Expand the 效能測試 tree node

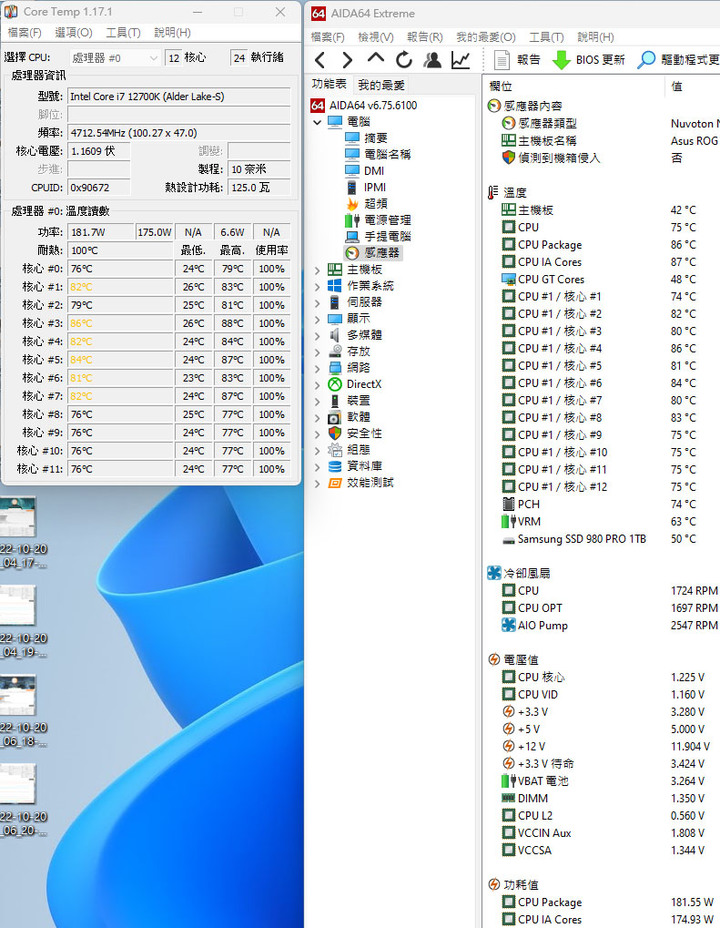(317, 484)
